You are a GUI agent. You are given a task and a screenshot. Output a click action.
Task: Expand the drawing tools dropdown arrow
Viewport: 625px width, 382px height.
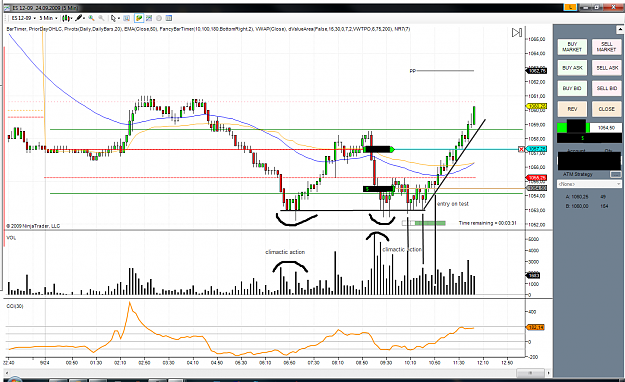click(84, 18)
